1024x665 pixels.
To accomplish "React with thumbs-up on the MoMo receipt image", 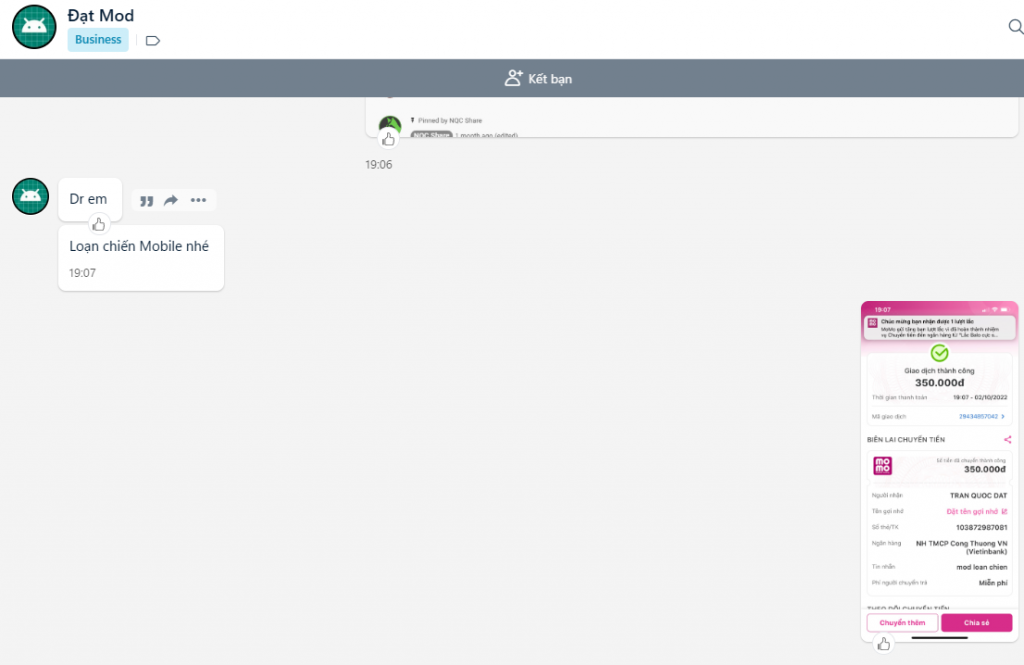I will coord(883,644).
